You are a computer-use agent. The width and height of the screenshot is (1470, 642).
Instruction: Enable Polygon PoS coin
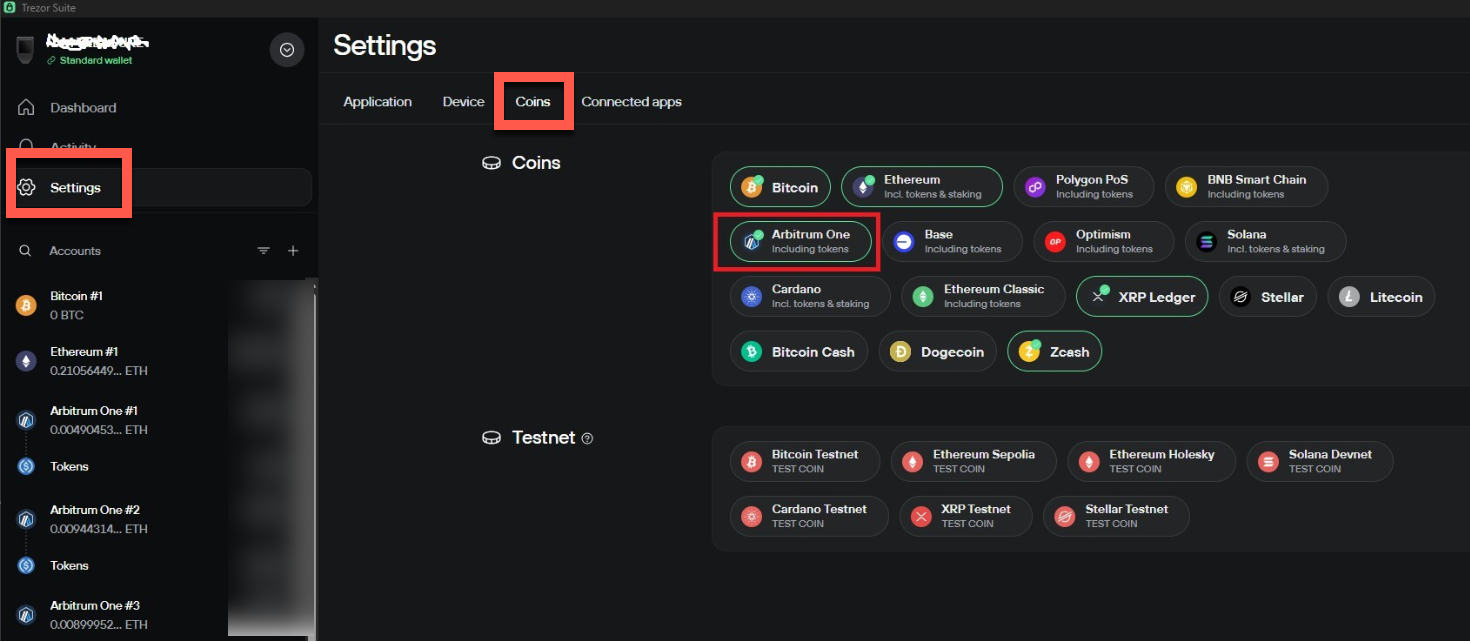click(1084, 187)
